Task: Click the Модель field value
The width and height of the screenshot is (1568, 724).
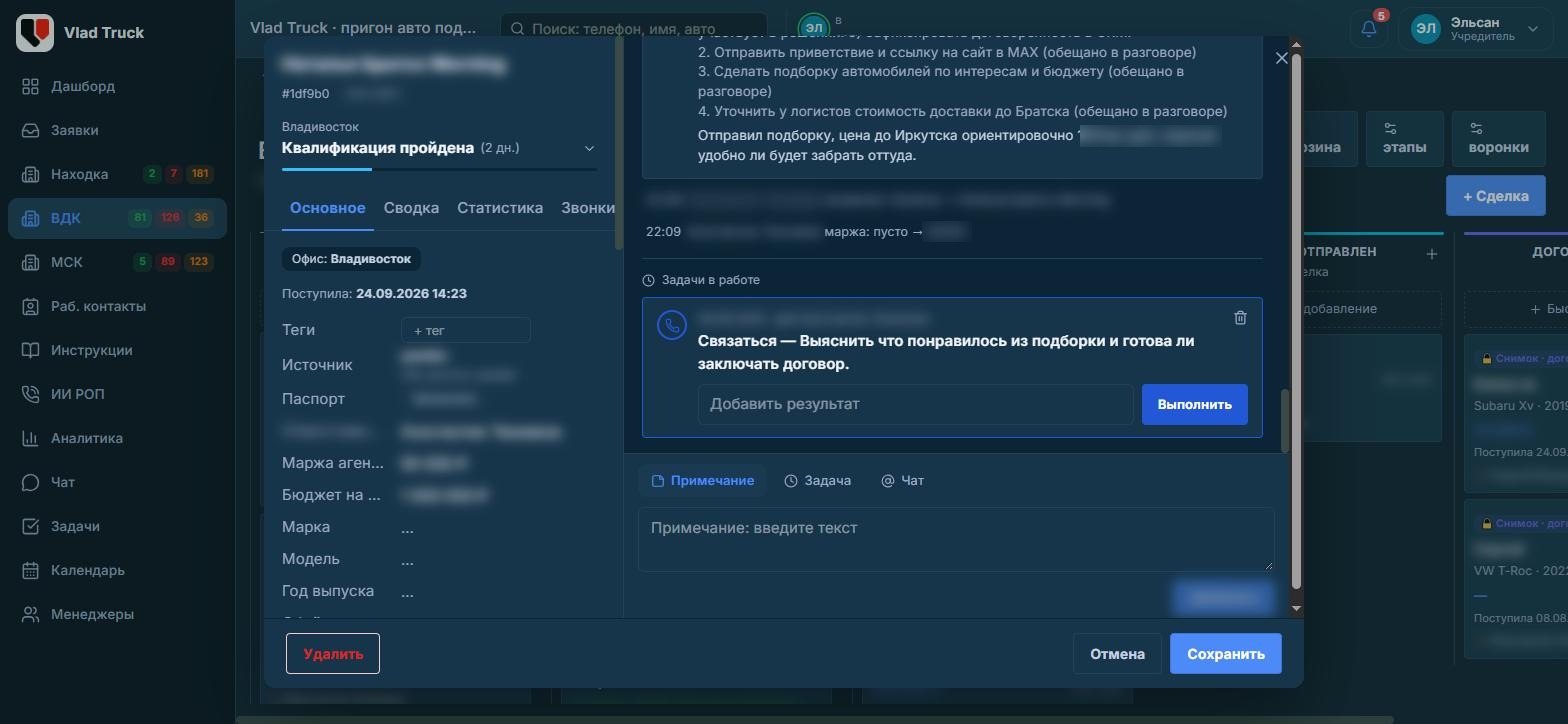Action: [x=407, y=560]
